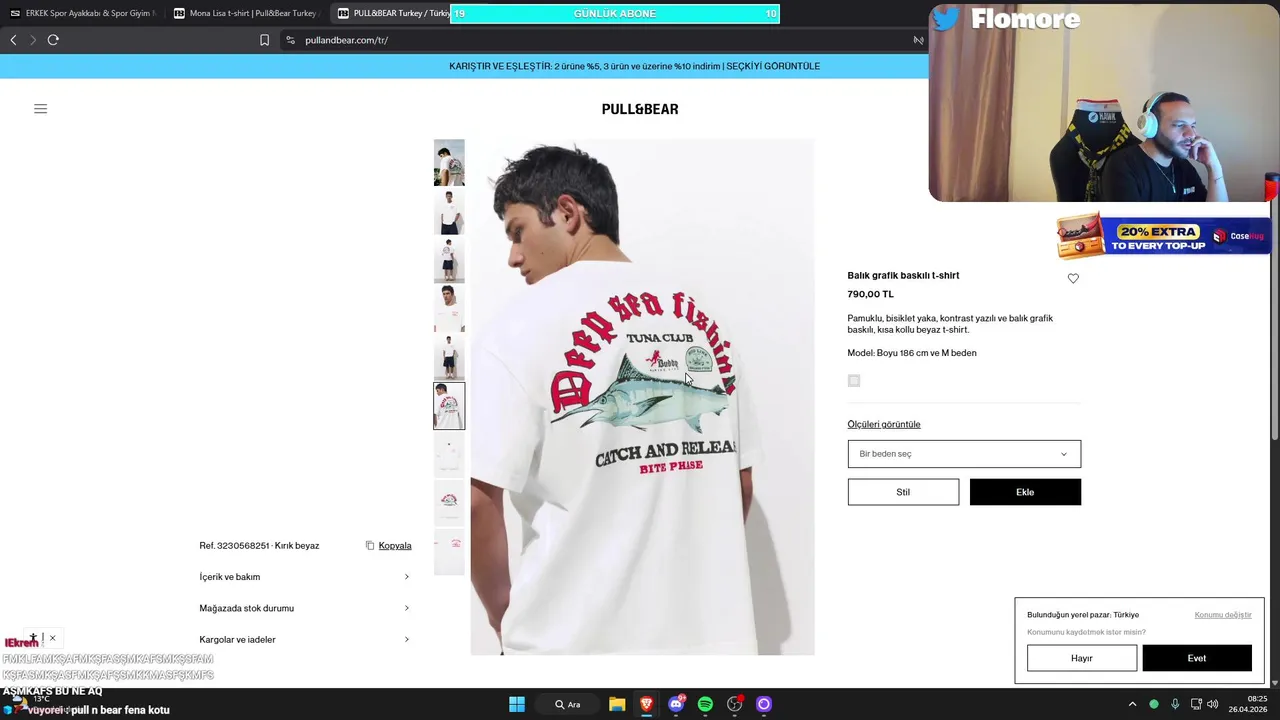This screenshot has width=1280, height=720.
Task: Expand the 'İçerik ve bakım' section
Action: 304,577
